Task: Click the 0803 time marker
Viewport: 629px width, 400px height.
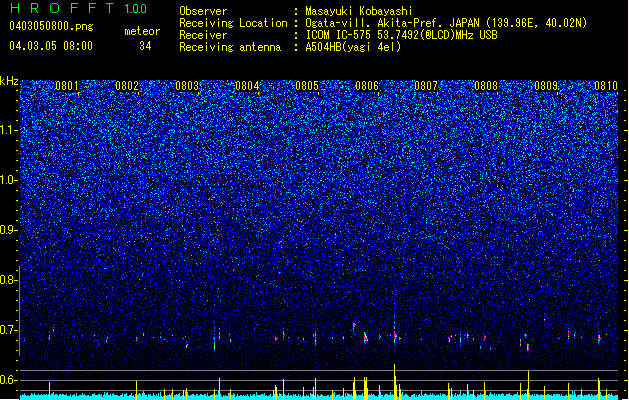Action: tap(187, 86)
